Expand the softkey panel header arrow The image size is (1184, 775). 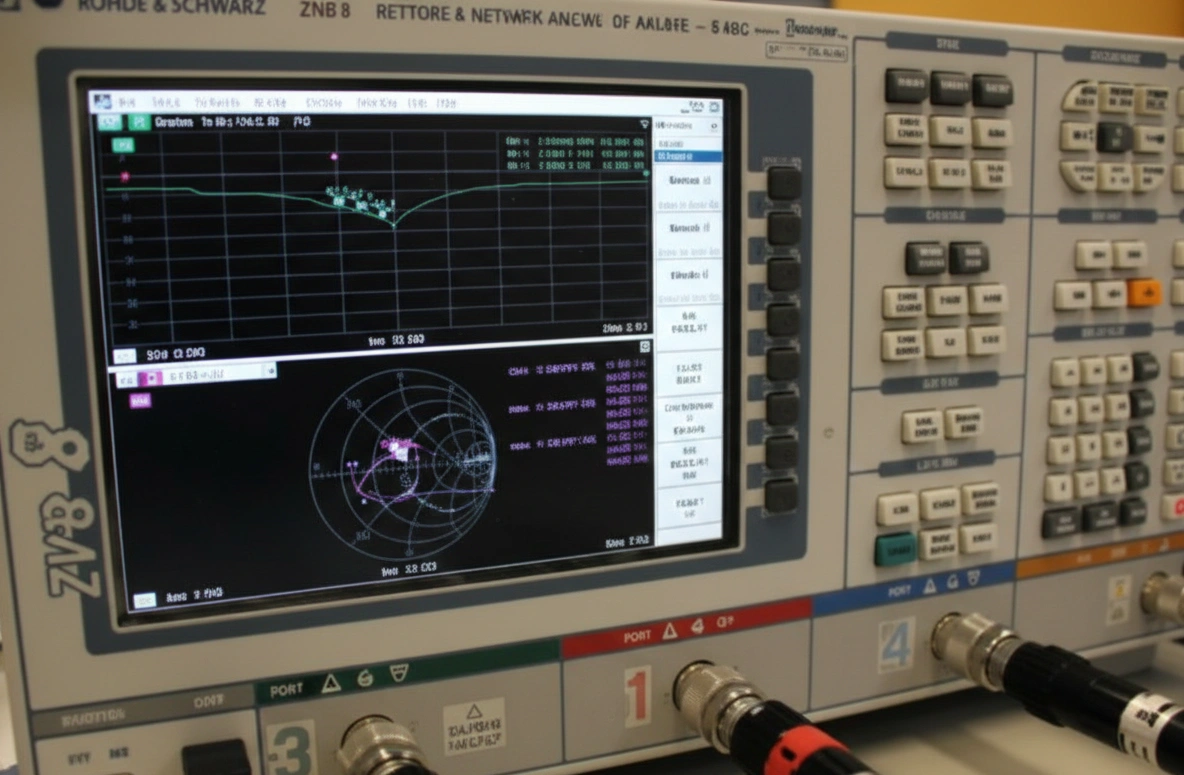click(714, 127)
